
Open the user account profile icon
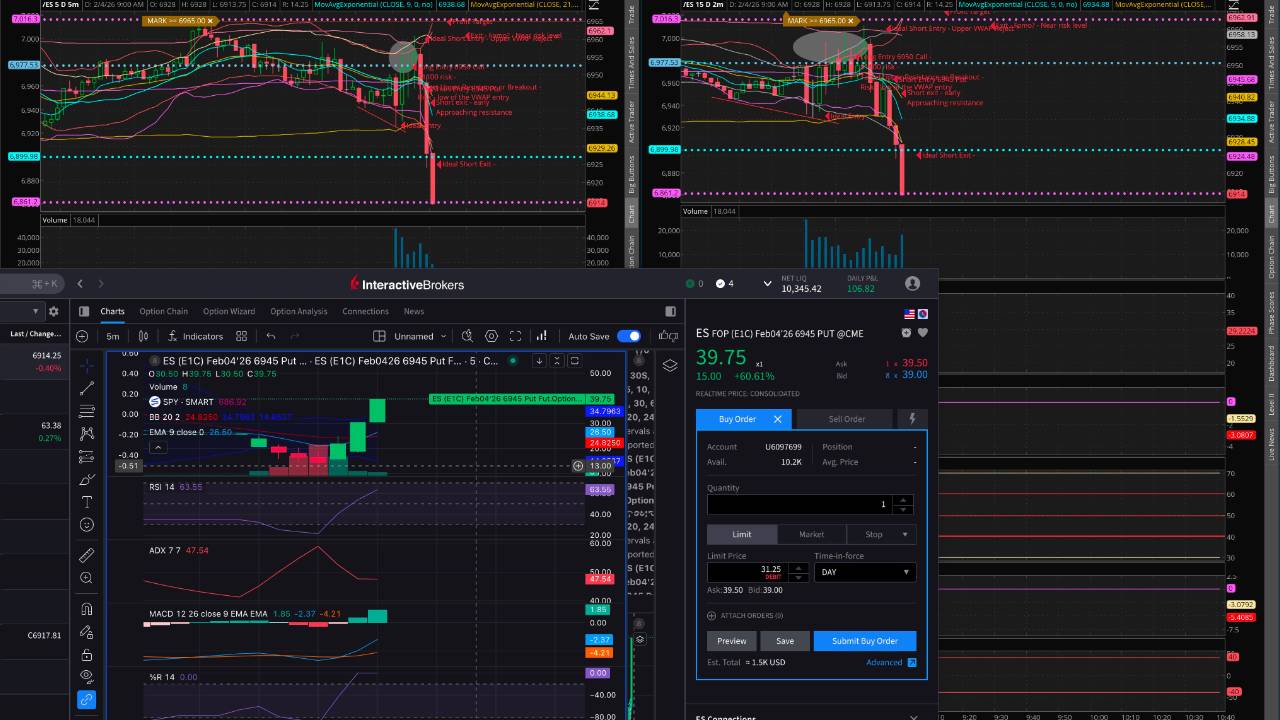(x=912, y=284)
